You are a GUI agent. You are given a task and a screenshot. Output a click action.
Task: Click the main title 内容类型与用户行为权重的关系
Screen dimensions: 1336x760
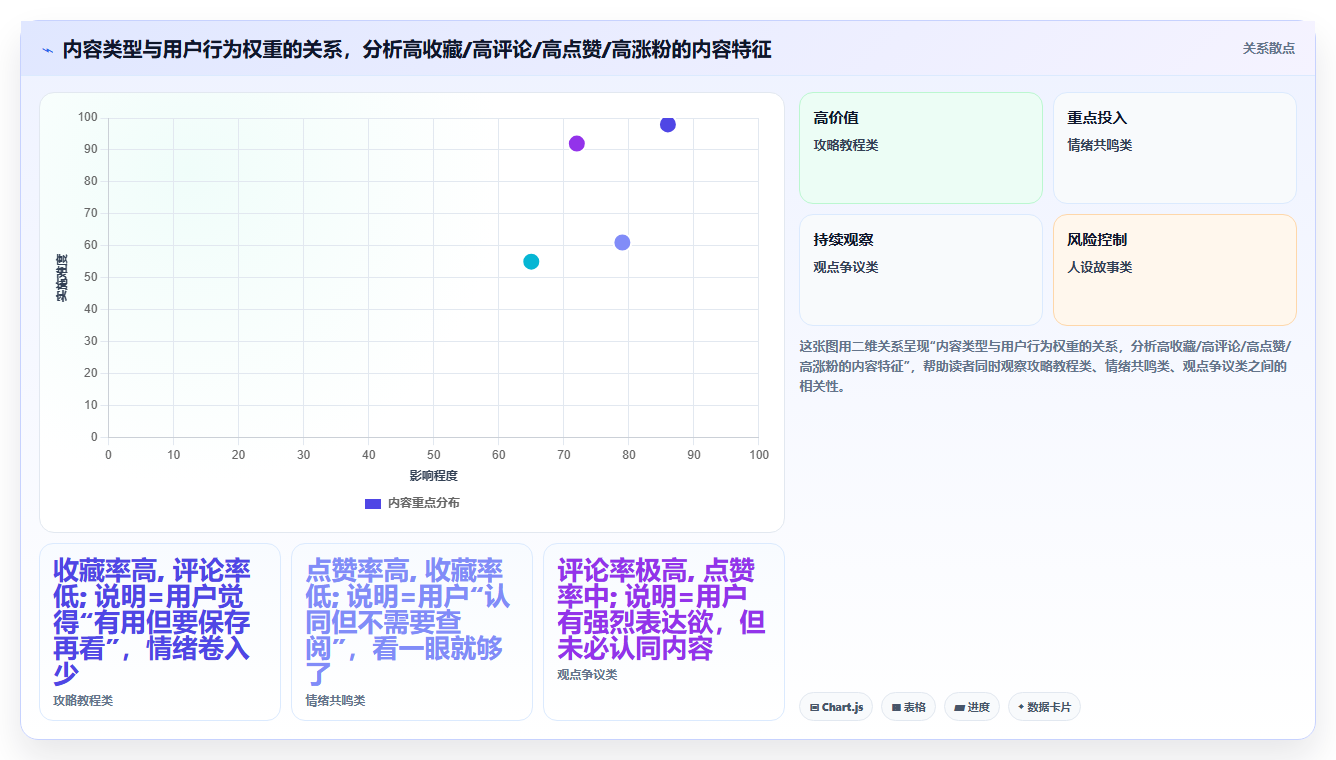tap(417, 50)
